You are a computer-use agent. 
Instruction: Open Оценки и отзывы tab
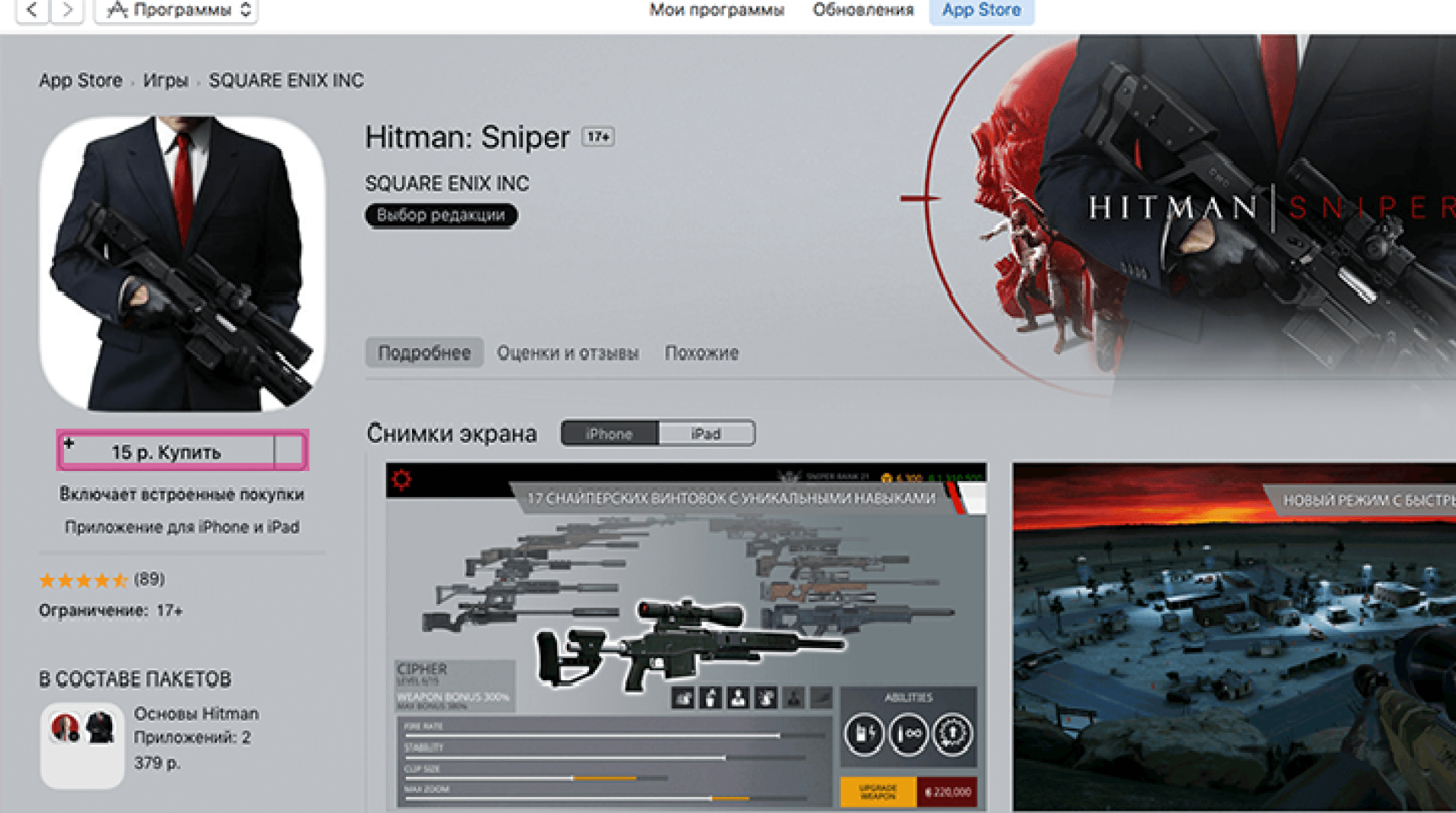tap(568, 353)
